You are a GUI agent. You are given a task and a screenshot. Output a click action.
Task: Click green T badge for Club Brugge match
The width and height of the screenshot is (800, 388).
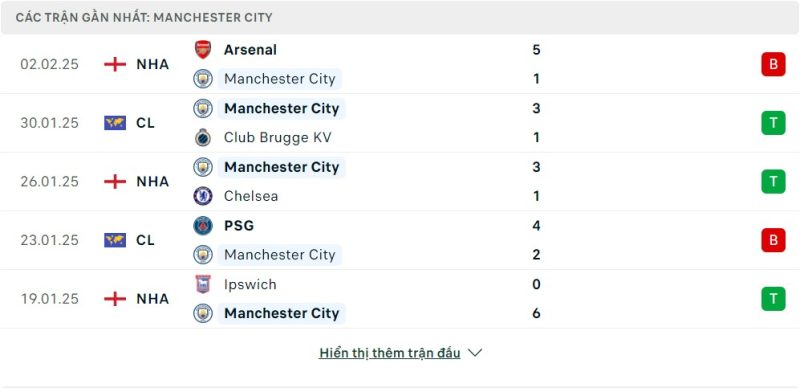coord(773,123)
